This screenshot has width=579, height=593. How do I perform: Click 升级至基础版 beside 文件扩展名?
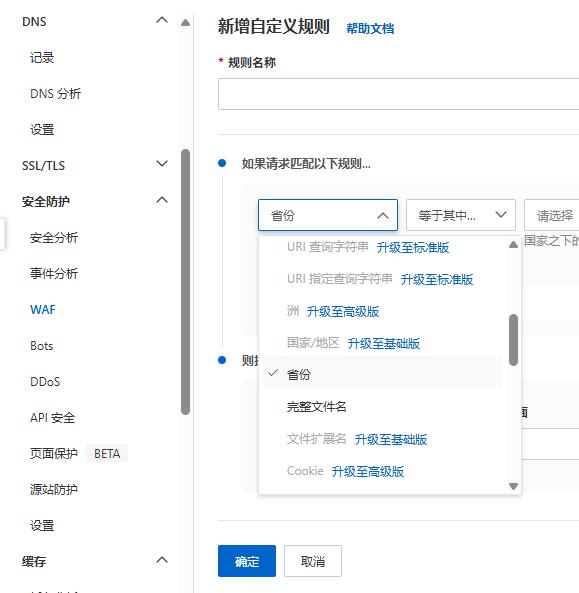[391, 439]
